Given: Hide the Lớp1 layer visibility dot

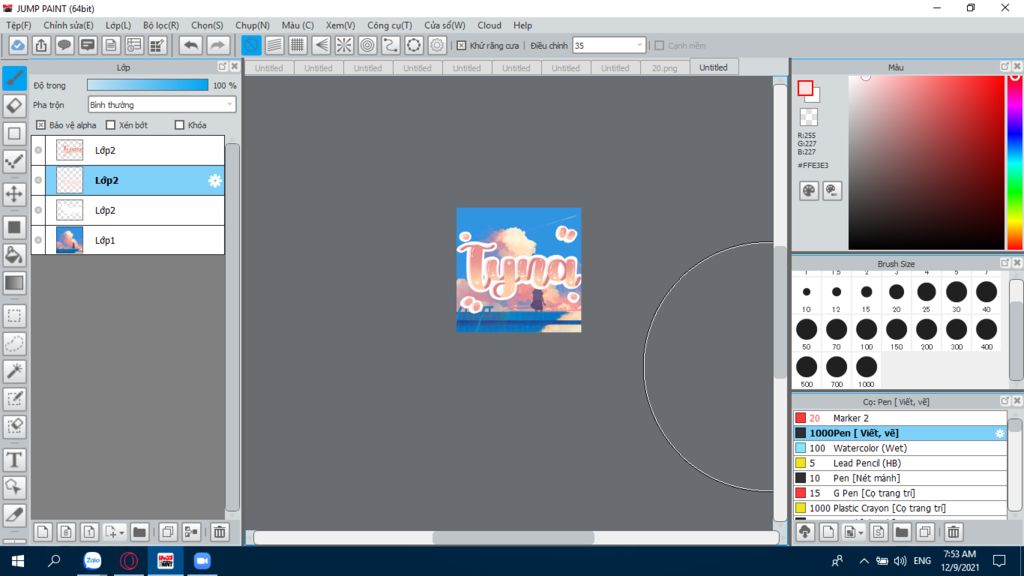Looking at the screenshot, I should click(39, 240).
